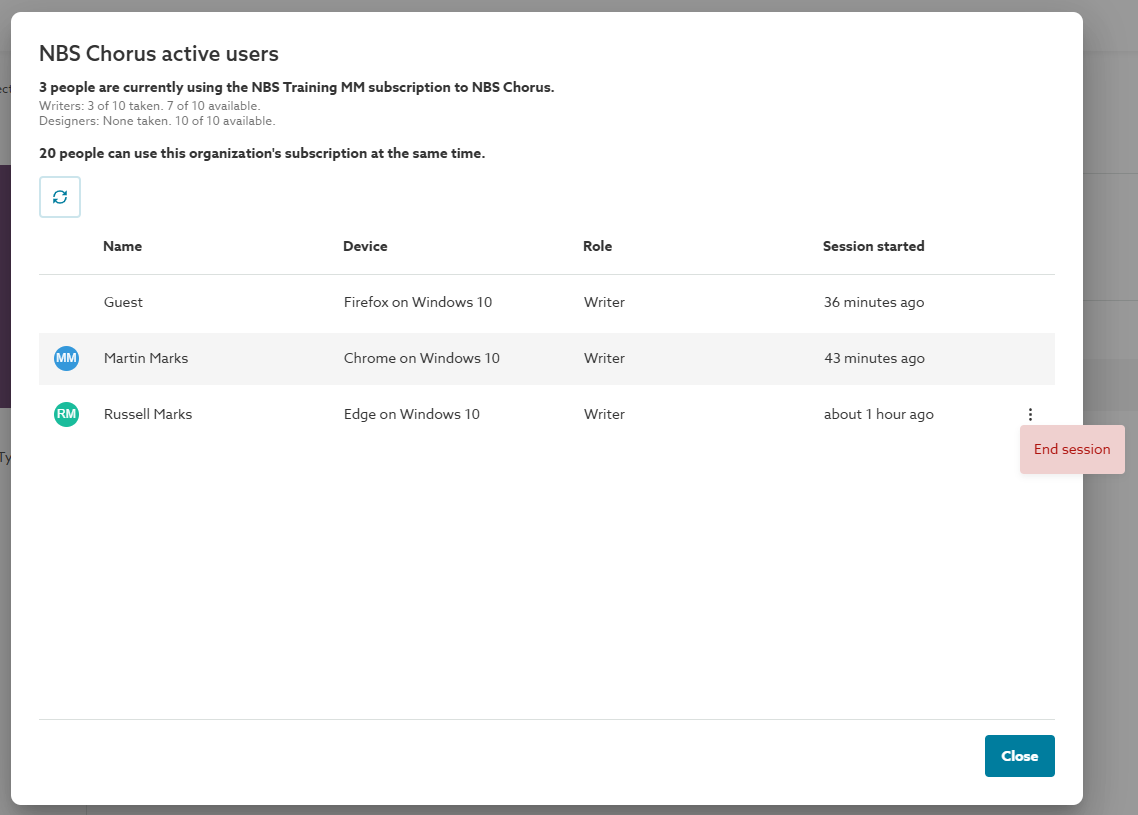The height and width of the screenshot is (815, 1138).
Task: Click the Device column header
Action: 365,246
